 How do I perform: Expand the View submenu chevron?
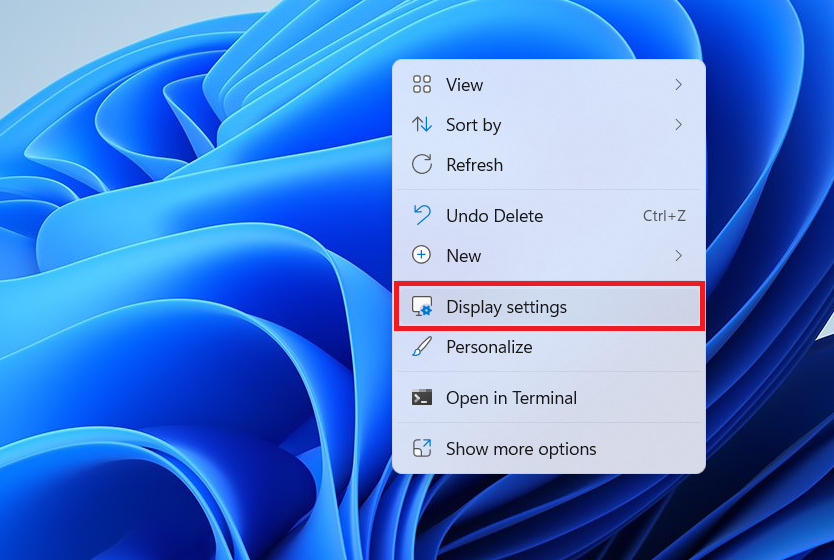click(x=678, y=85)
